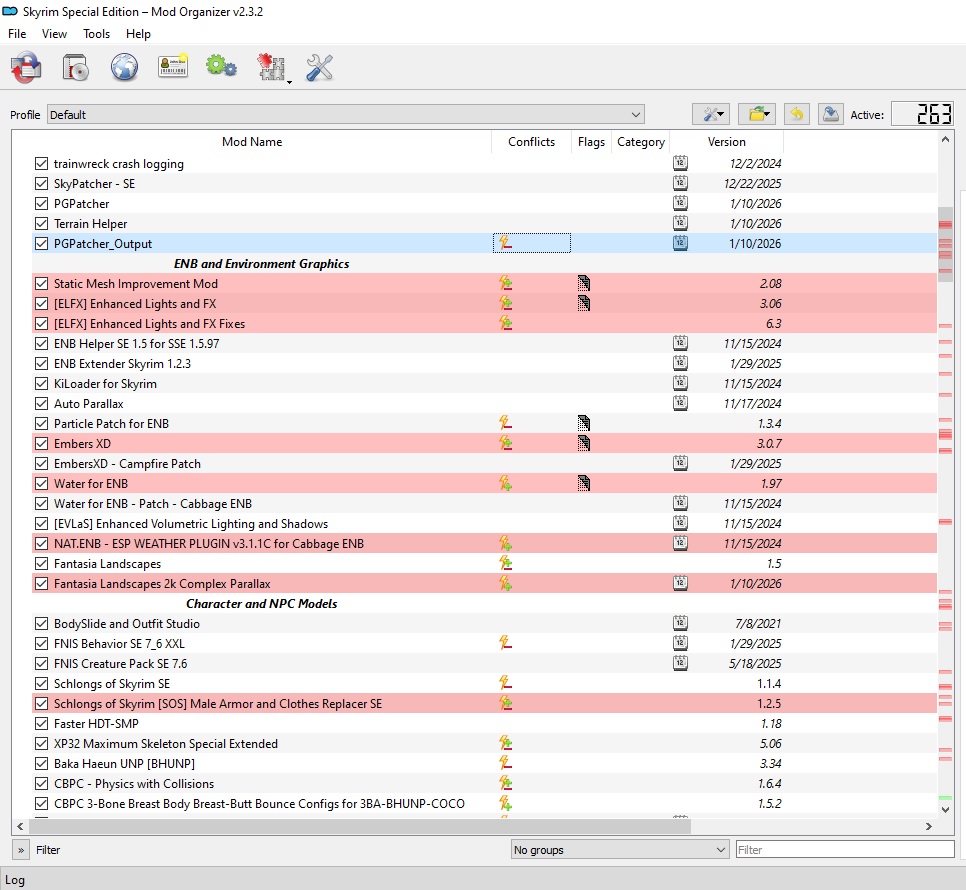This screenshot has width=966, height=890.
Task: Toggle Terrain Helper checkbox
Action: [x=41, y=224]
